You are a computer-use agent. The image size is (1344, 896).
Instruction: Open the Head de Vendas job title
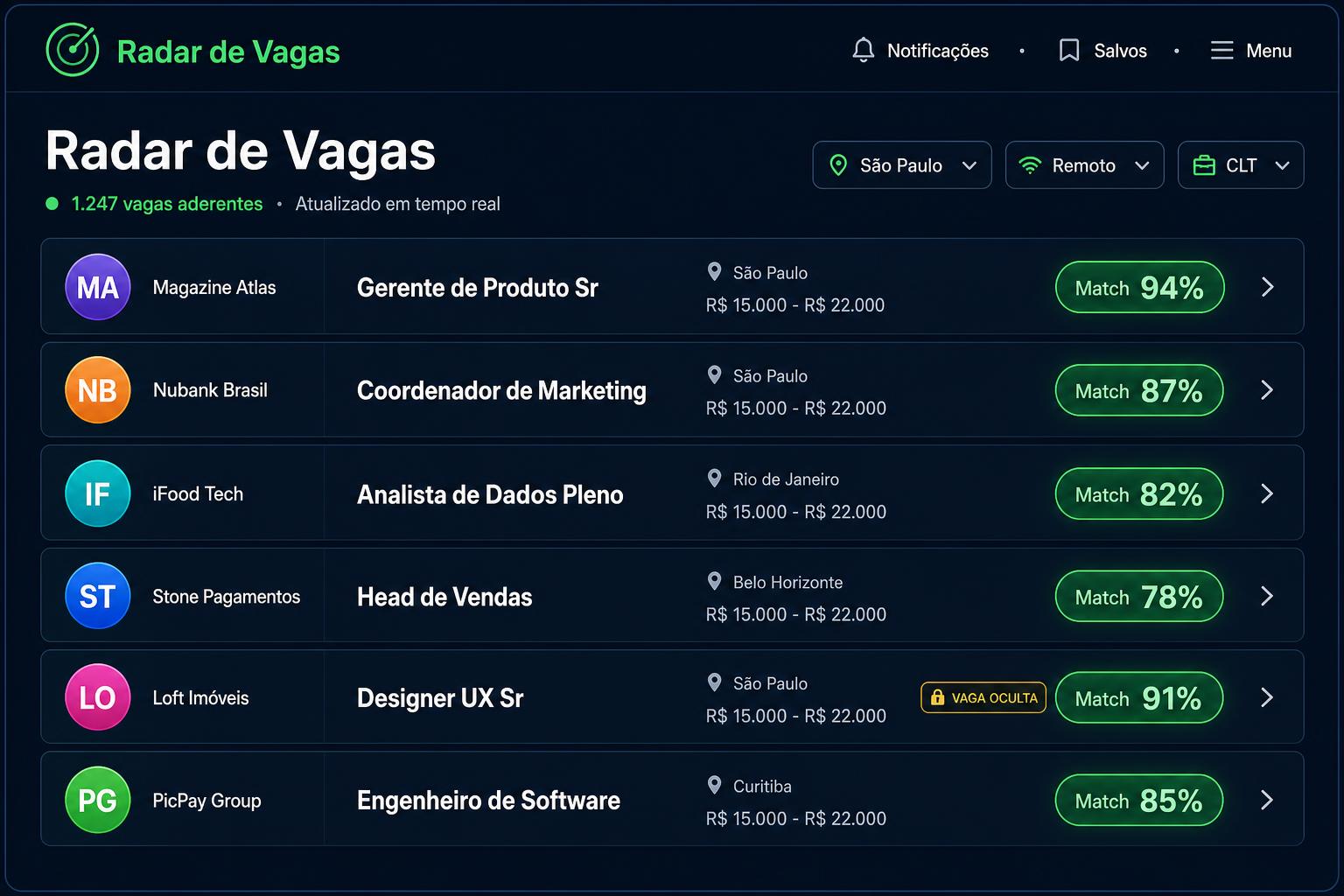coord(444,597)
